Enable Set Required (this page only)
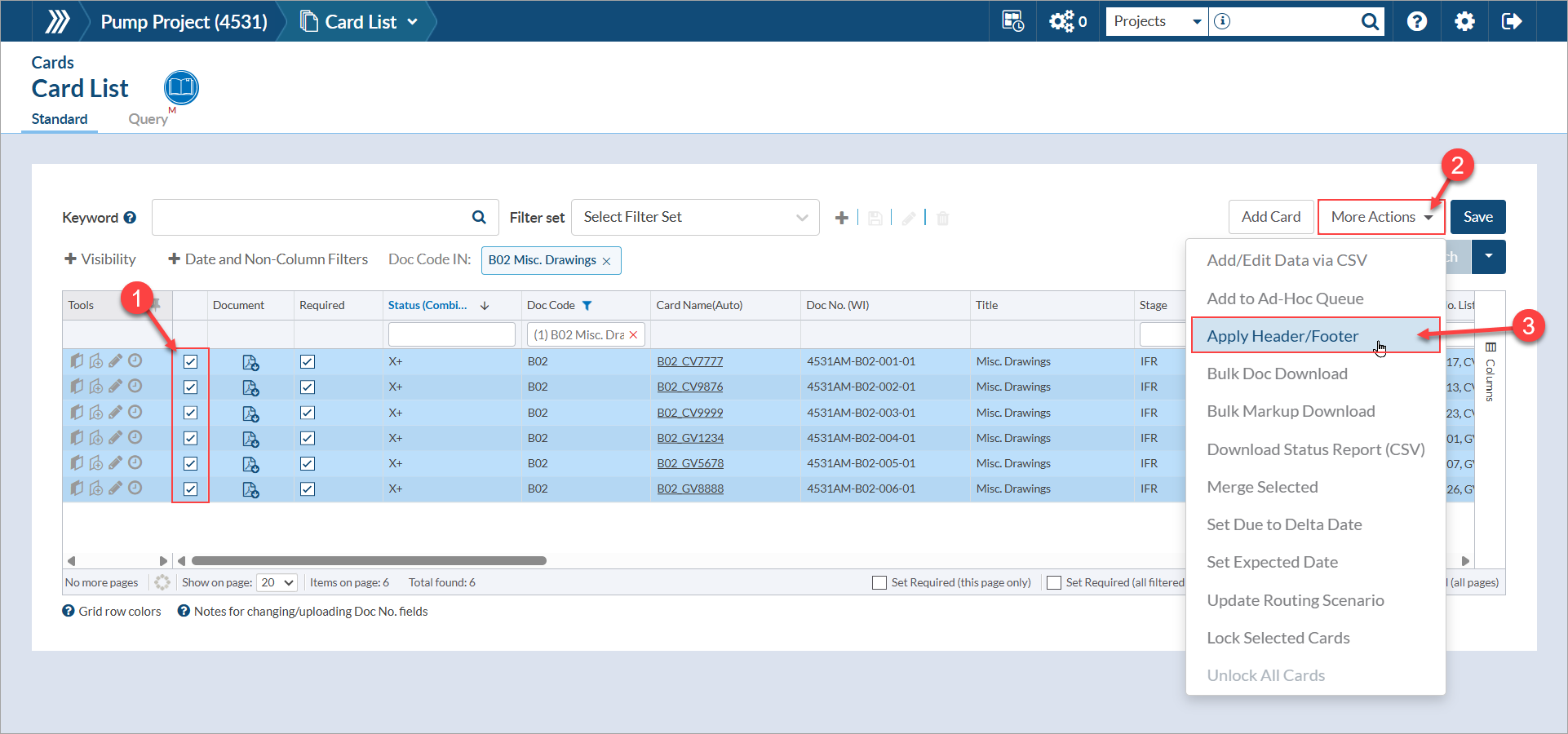The height and width of the screenshot is (734, 1568). click(879, 582)
